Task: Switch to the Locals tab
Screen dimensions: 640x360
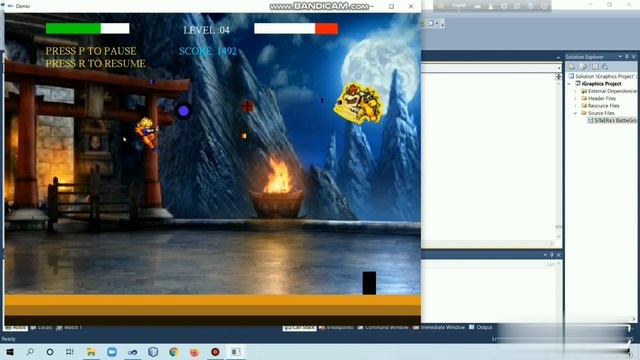Action: coord(41,327)
